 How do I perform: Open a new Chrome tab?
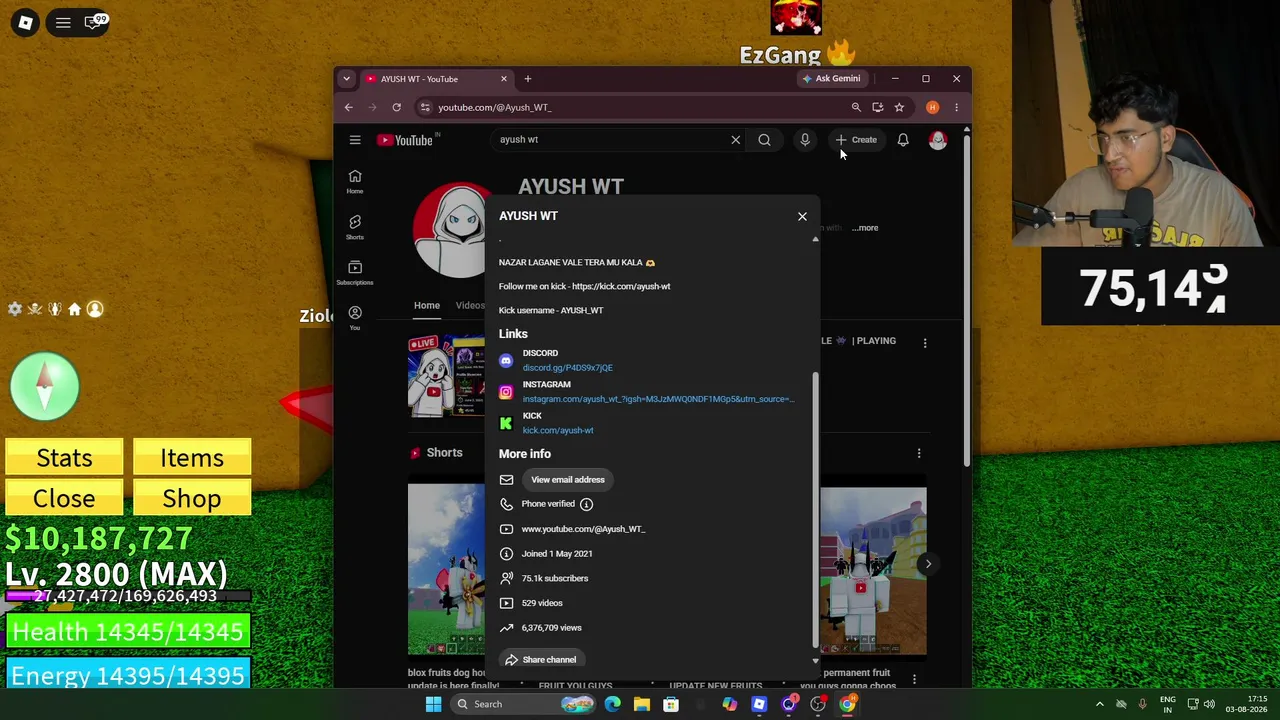528,79
